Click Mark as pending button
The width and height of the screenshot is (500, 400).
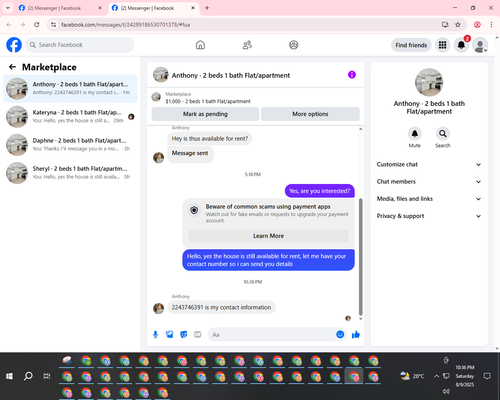tap(205, 114)
